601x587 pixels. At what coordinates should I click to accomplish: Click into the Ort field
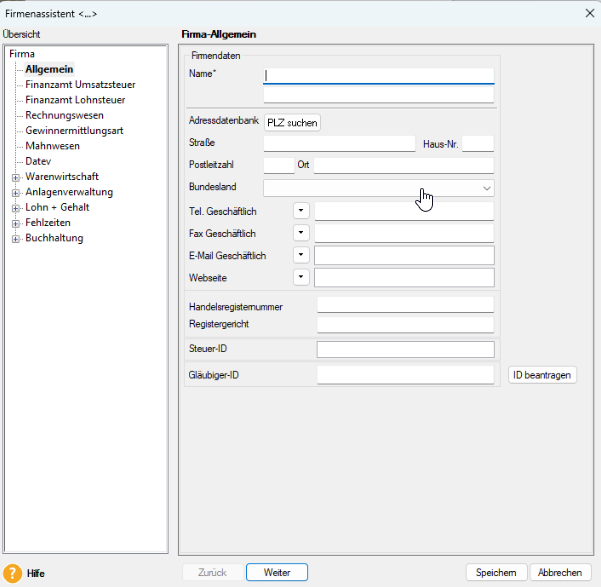point(404,166)
